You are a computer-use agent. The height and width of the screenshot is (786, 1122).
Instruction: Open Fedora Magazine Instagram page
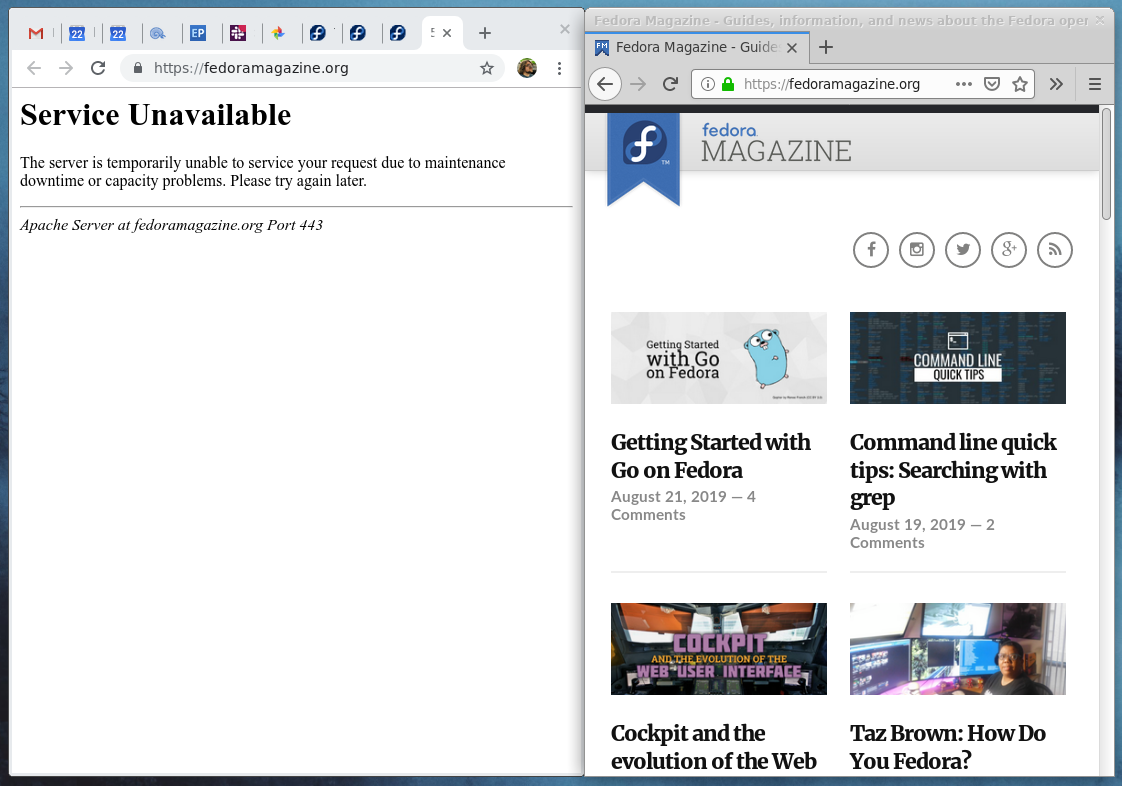(x=917, y=250)
